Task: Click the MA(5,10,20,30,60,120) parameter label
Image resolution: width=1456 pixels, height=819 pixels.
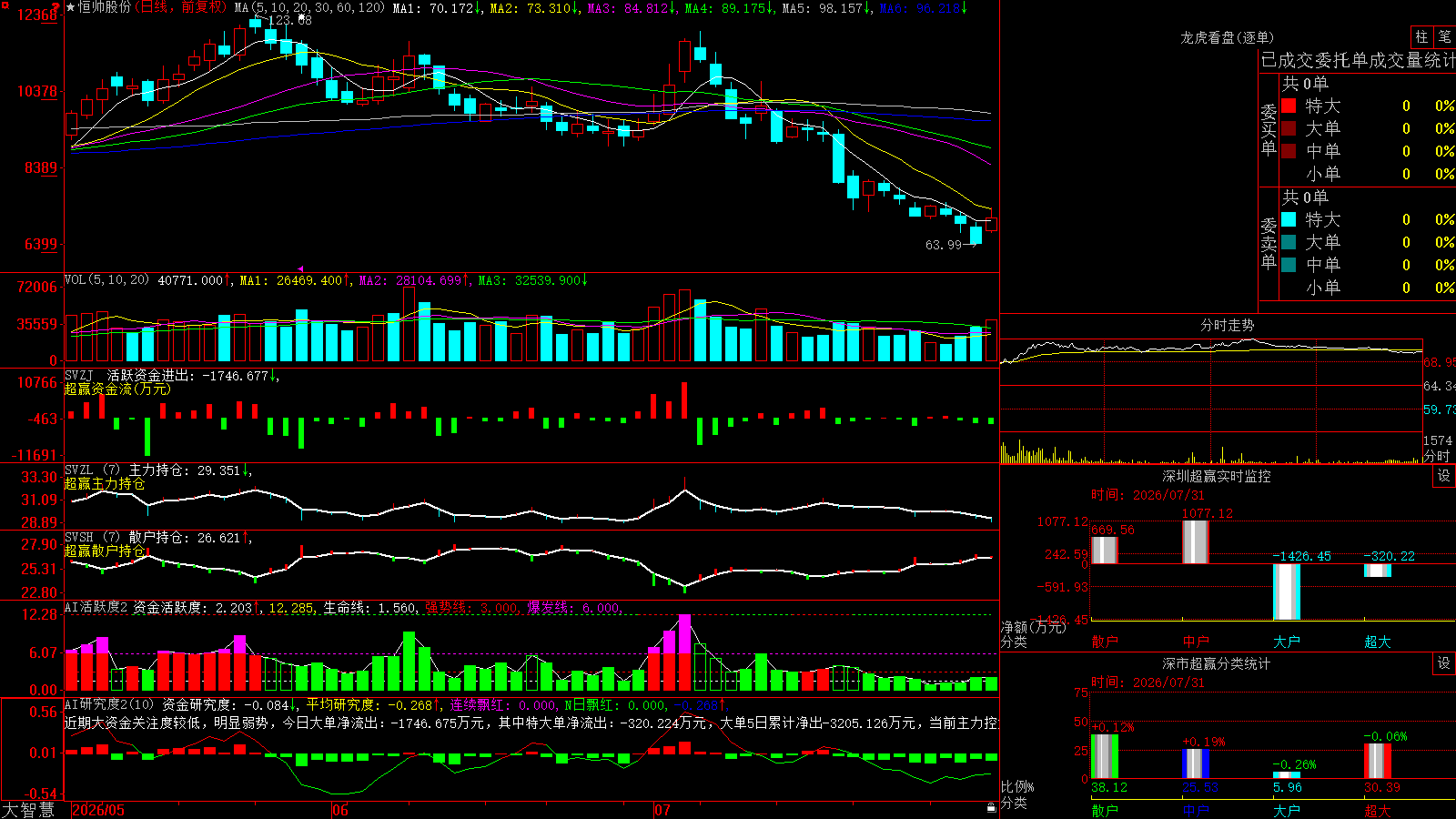Action: pos(310,8)
